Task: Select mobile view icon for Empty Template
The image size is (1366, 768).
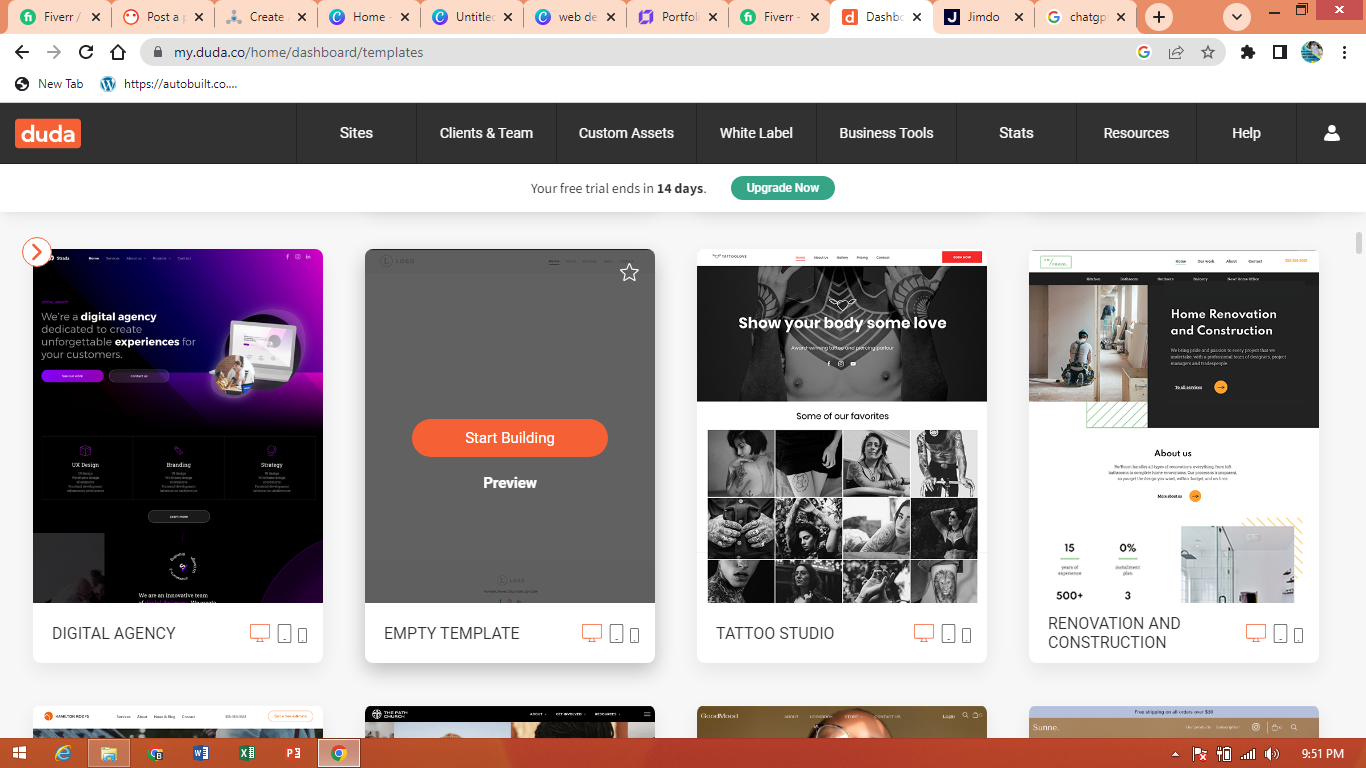Action: pyautogui.click(x=634, y=635)
